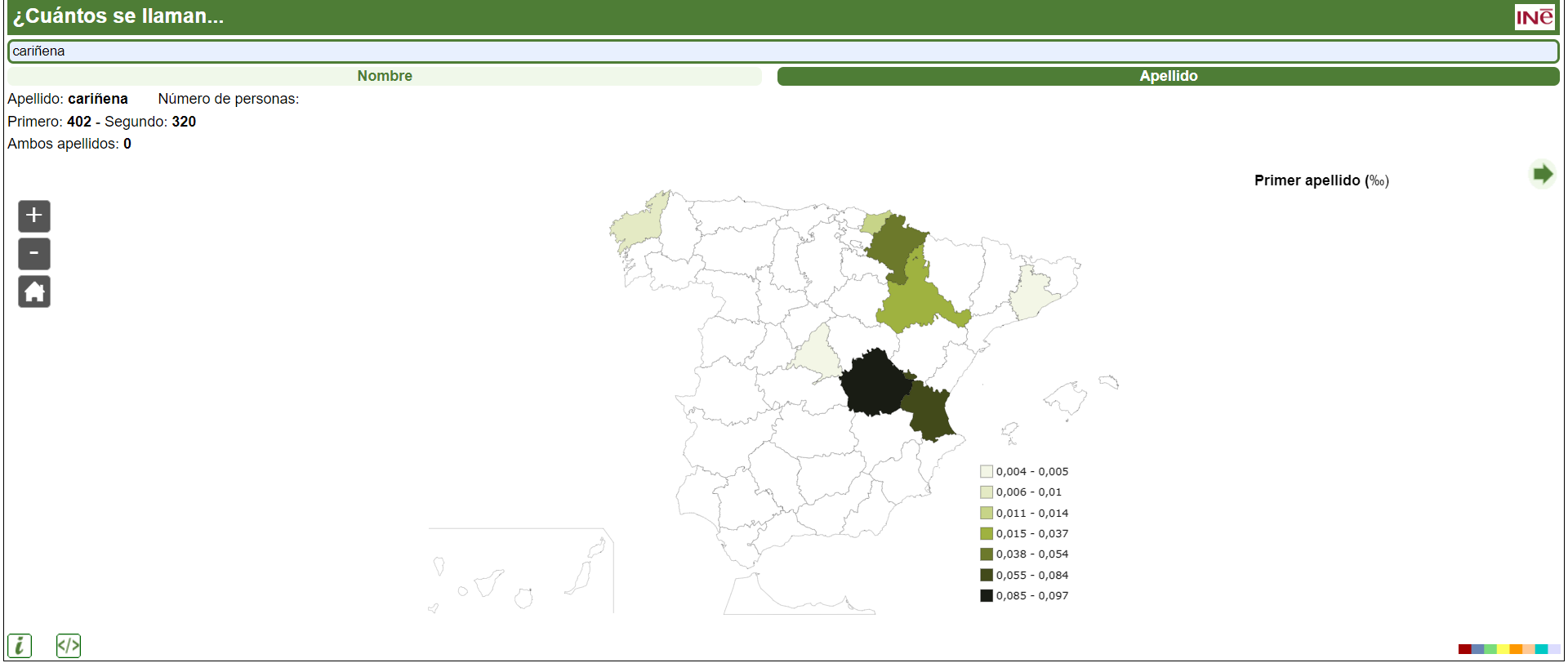Zoom in on the map with plus button
1568x663 pixels.
click(34, 216)
